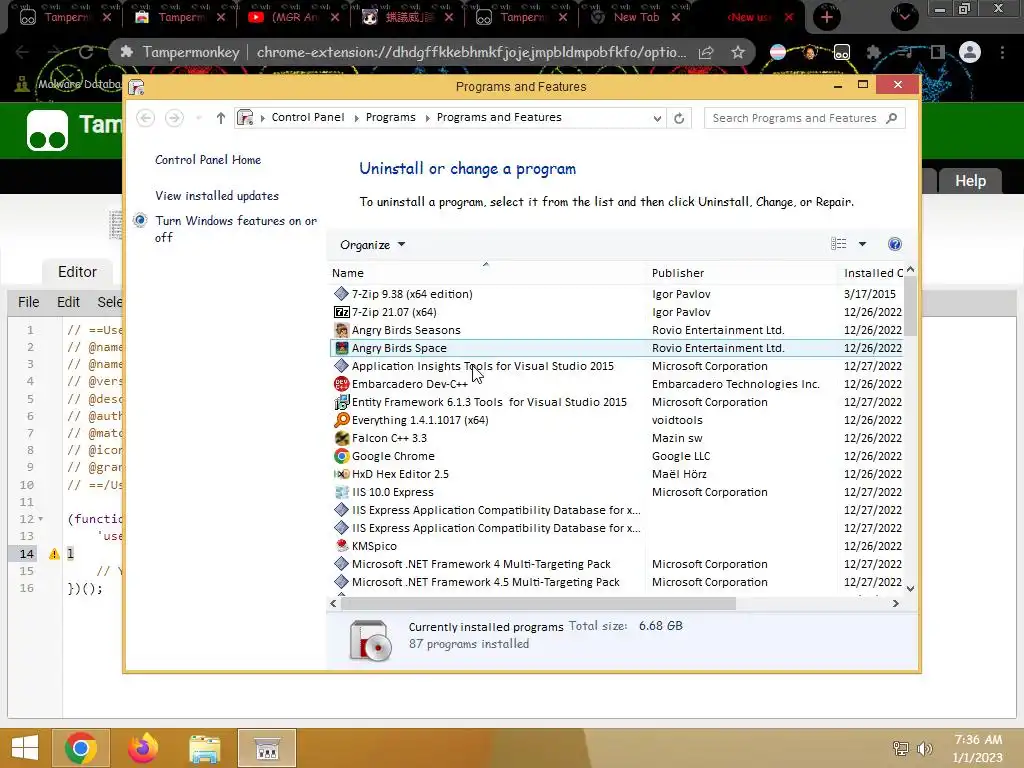Expand the breadcrumb arrow after Programs
This screenshot has height=768, width=1024.
pyautogui.click(x=428, y=118)
